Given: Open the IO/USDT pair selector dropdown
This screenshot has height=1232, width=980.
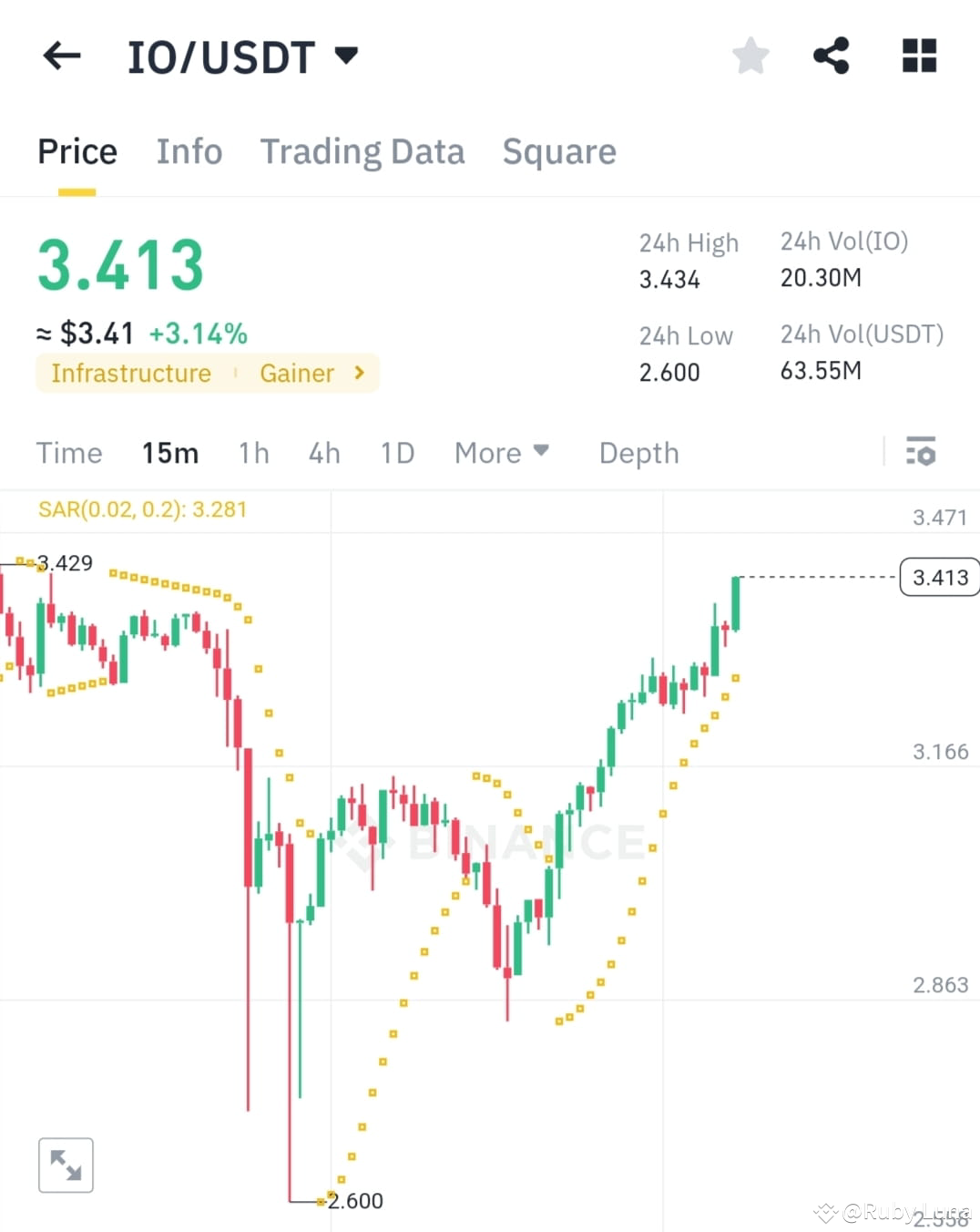Looking at the screenshot, I should (345, 56).
